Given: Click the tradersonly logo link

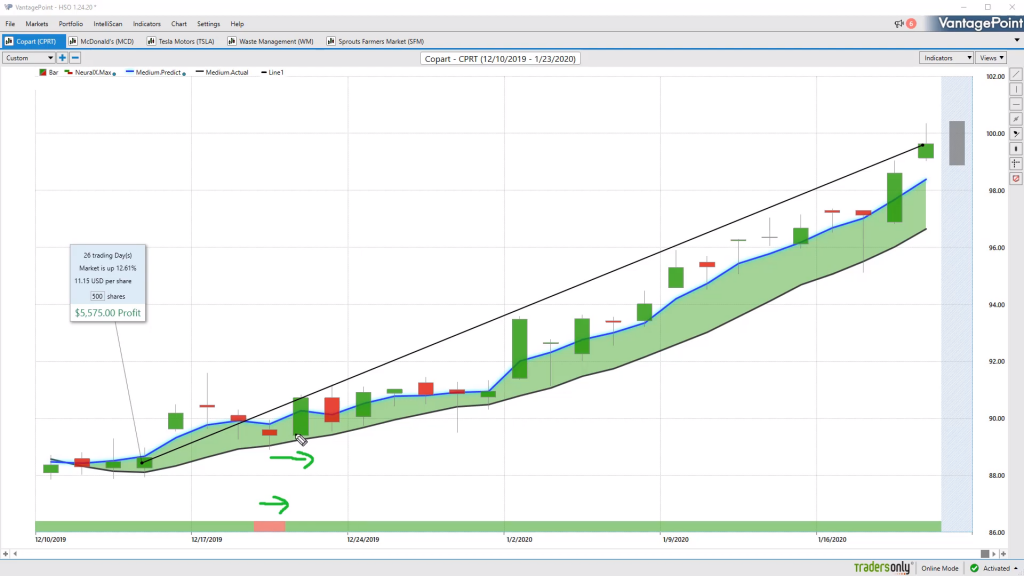Looking at the screenshot, I should pos(883,568).
